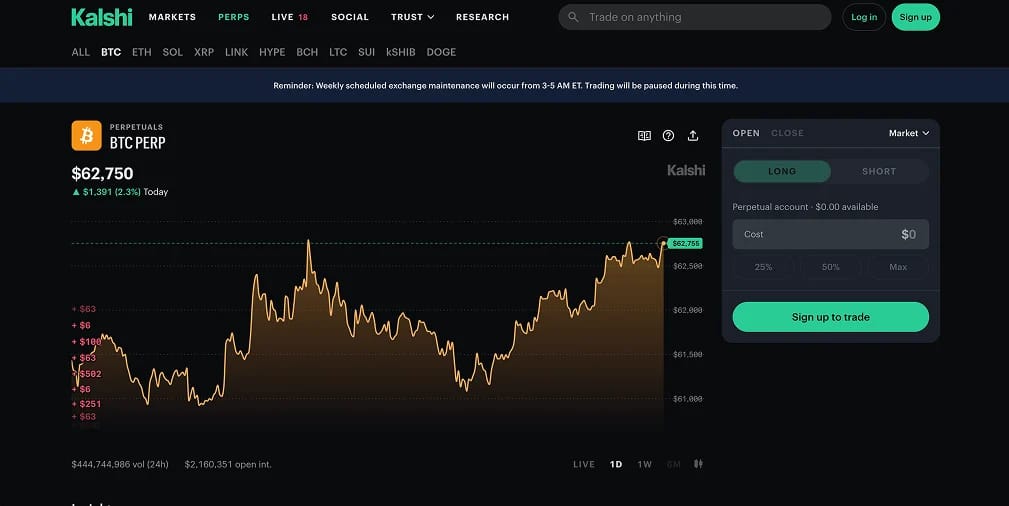This screenshot has height=506, width=1009.
Task: Select the HYPE filter
Action: [272, 52]
